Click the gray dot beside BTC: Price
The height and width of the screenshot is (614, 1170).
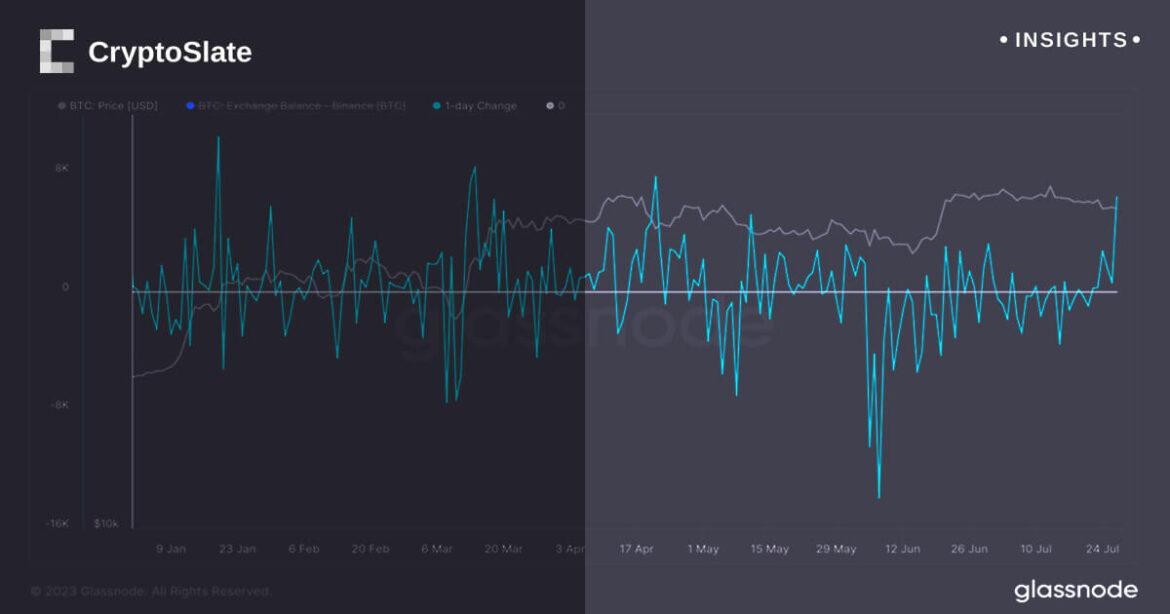click(63, 105)
